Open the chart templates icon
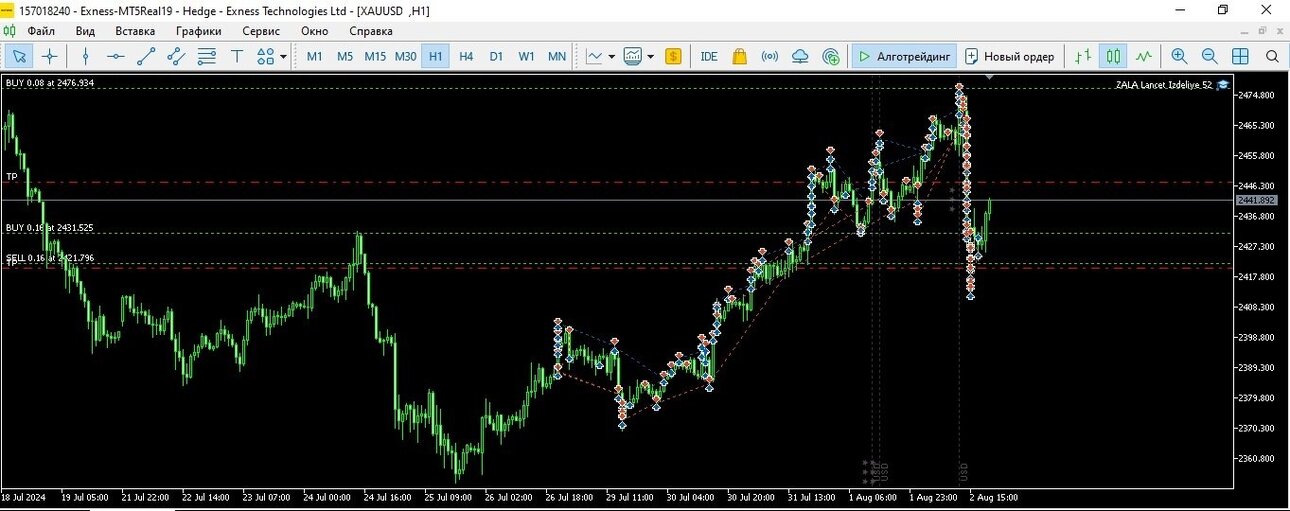This screenshot has width=1290, height=511. tap(633, 56)
